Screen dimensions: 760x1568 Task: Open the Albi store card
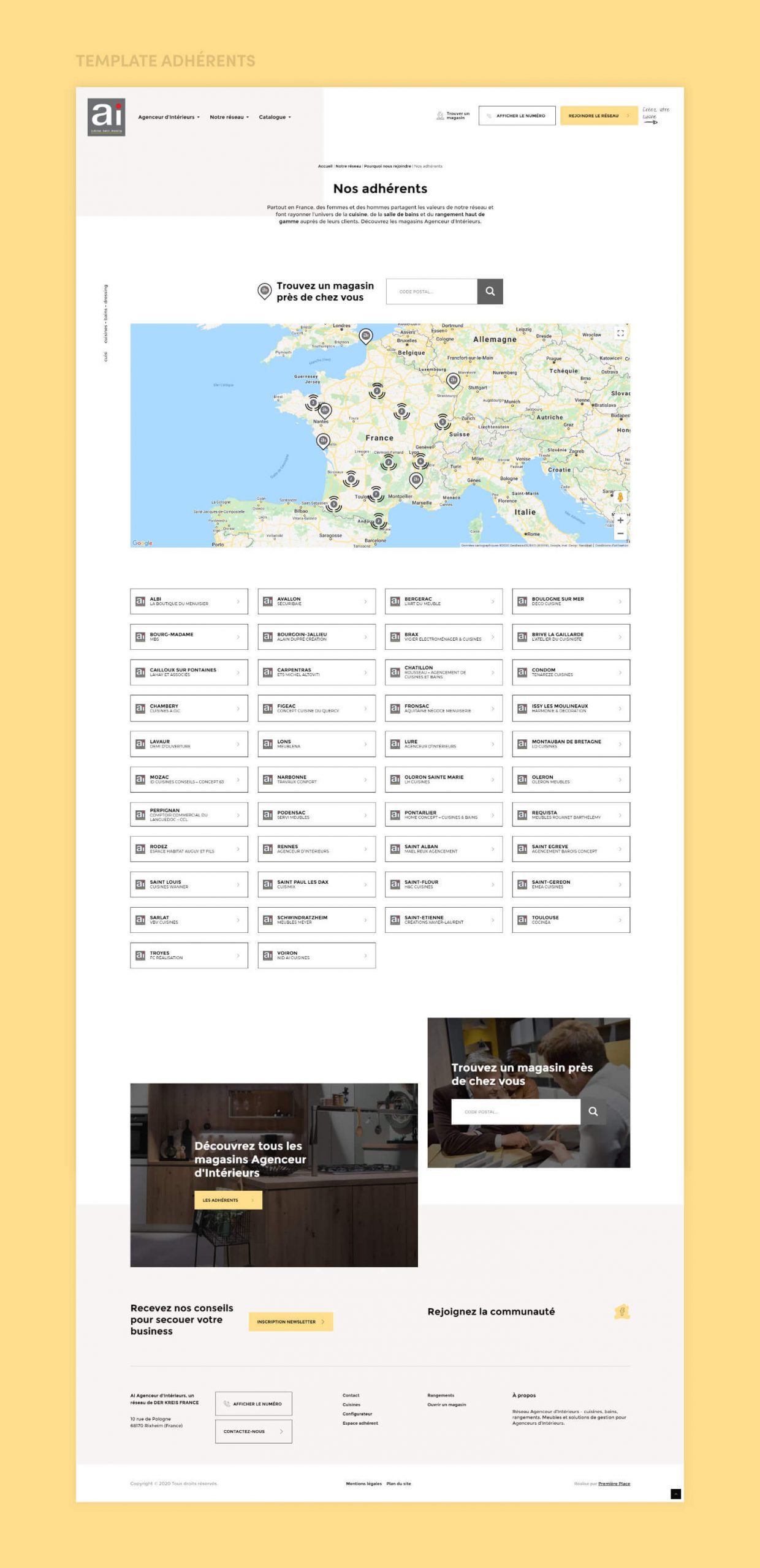click(x=189, y=601)
